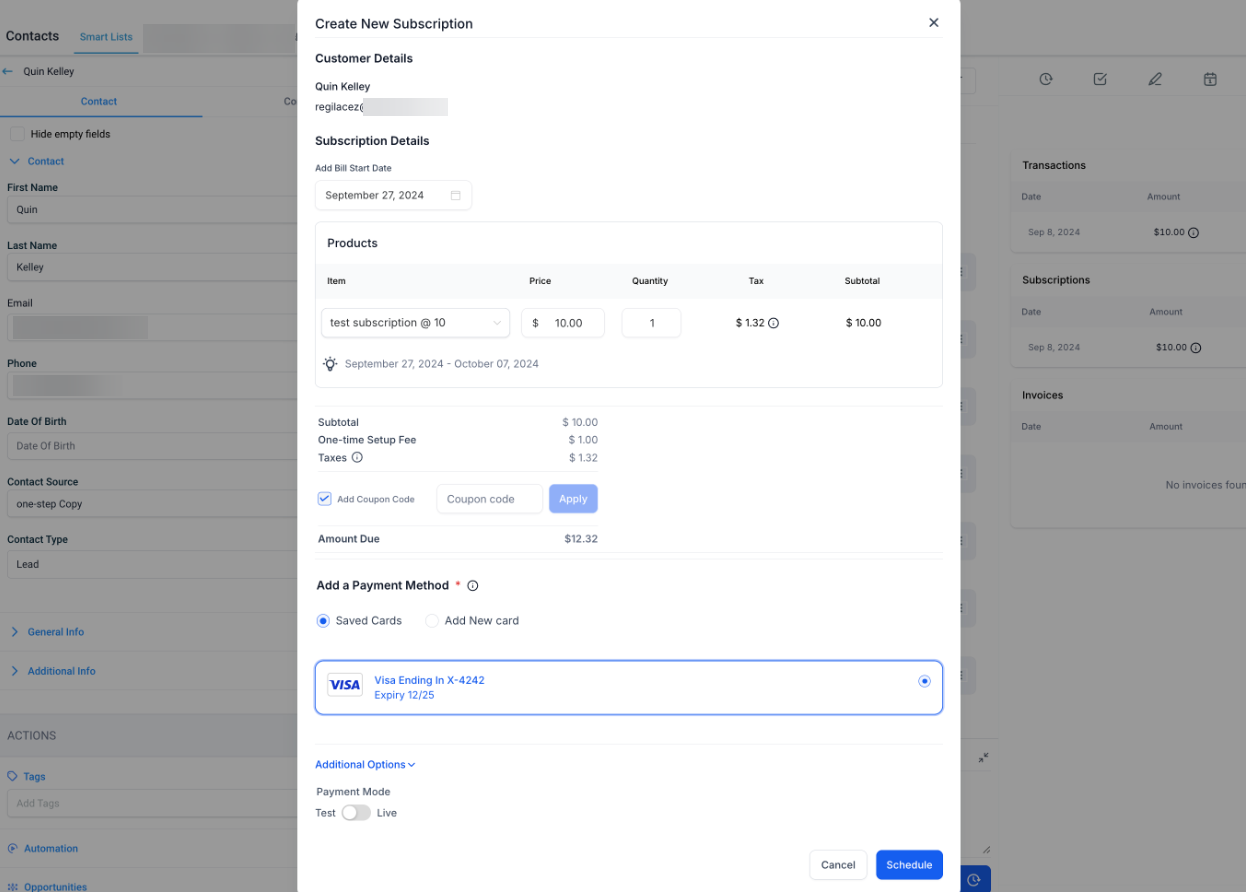Screen dimensions: 1246x892
Task: Click the calendar icon in Bill Start Date
Action: (455, 196)
